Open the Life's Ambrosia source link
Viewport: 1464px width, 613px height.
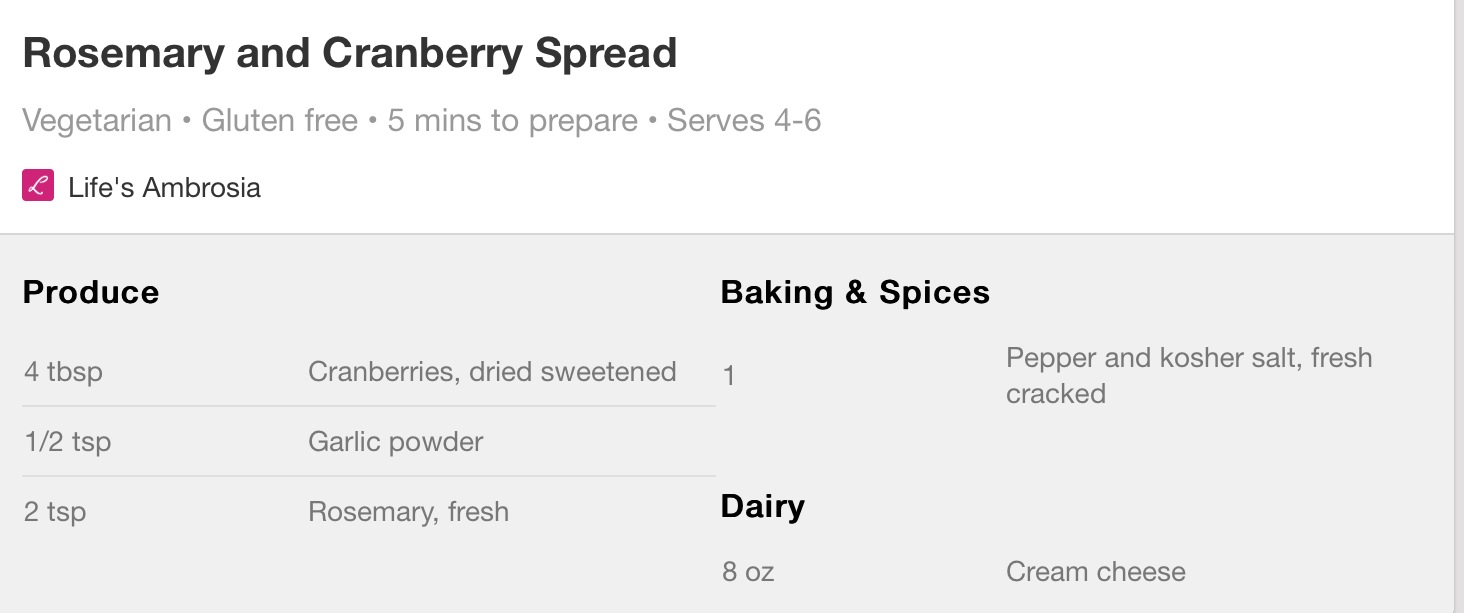164,187
